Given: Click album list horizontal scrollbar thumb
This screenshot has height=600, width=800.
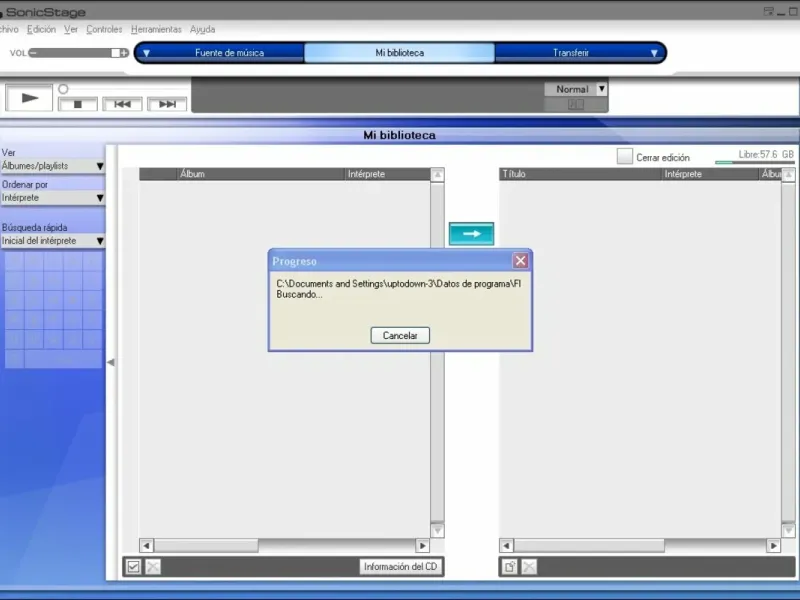Looking at the screenshot, I should (x=206, y=546).
